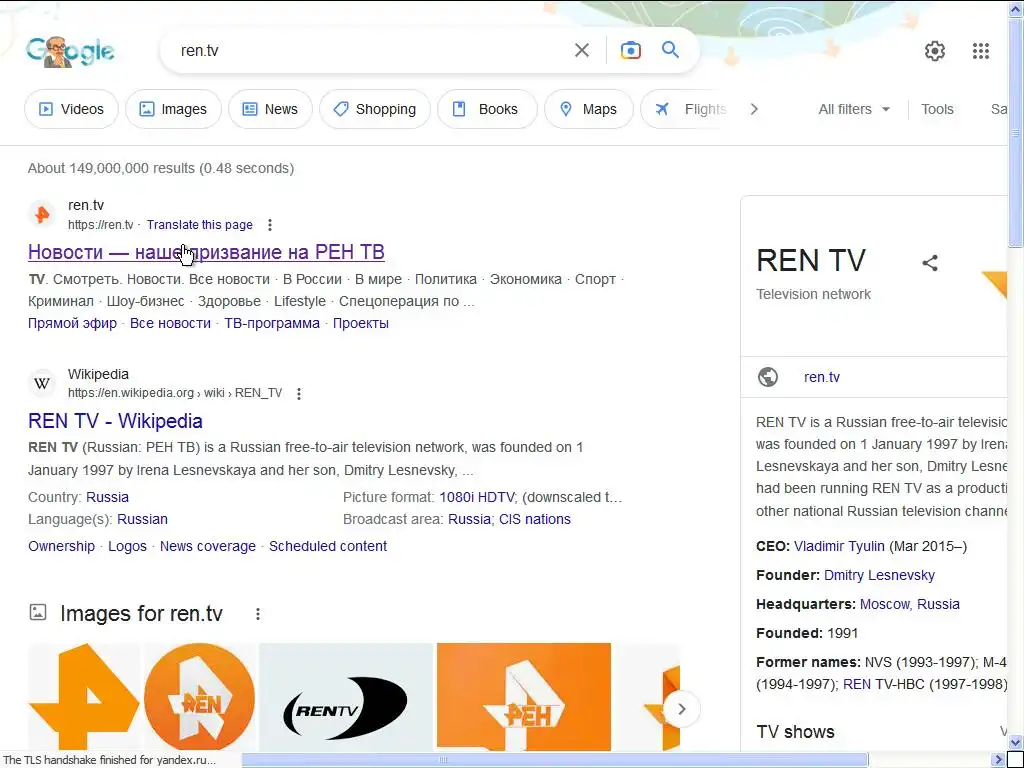Click the Russia country link
The width and height of the screenshot is (1024, 768).
107,497
